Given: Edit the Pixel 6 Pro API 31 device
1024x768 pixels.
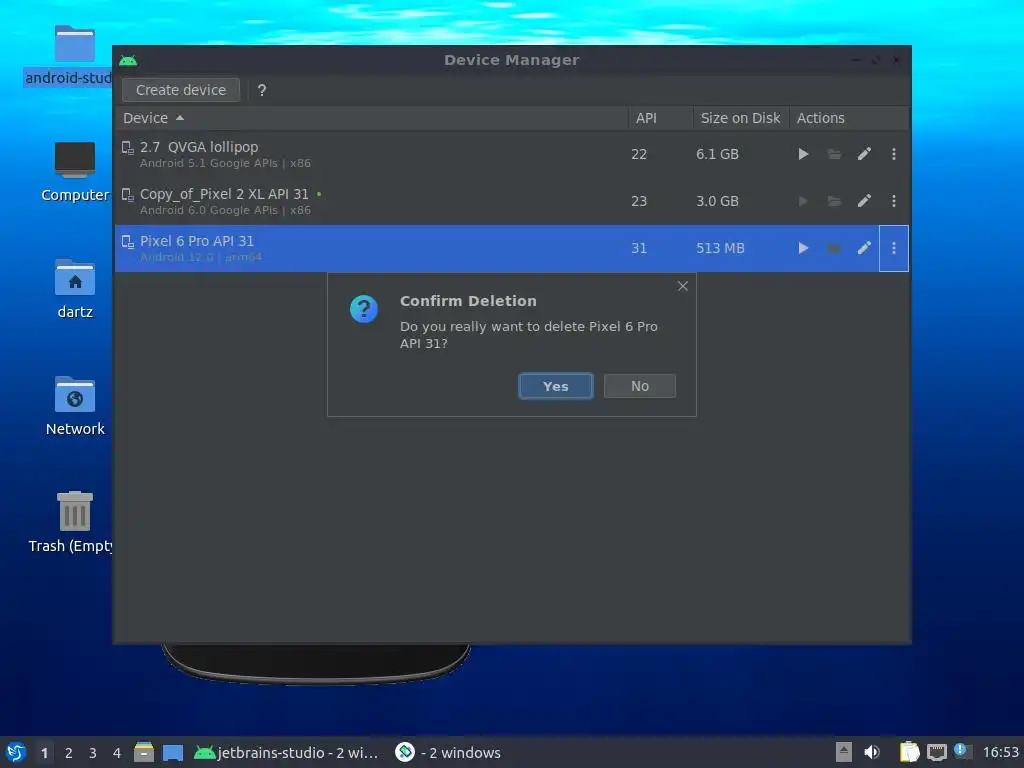Looking at the screenshot, I should point(864,248).
